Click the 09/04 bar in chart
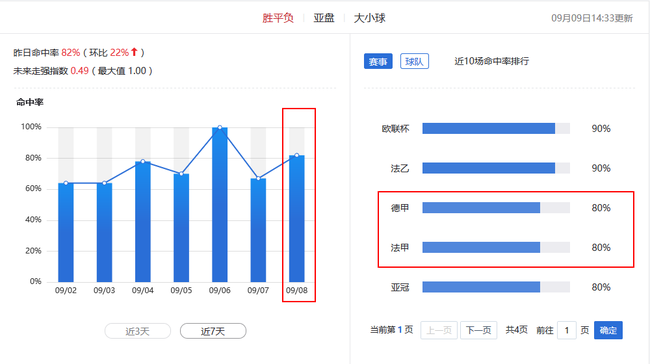The image size is (650, 364). pos(143,222)
